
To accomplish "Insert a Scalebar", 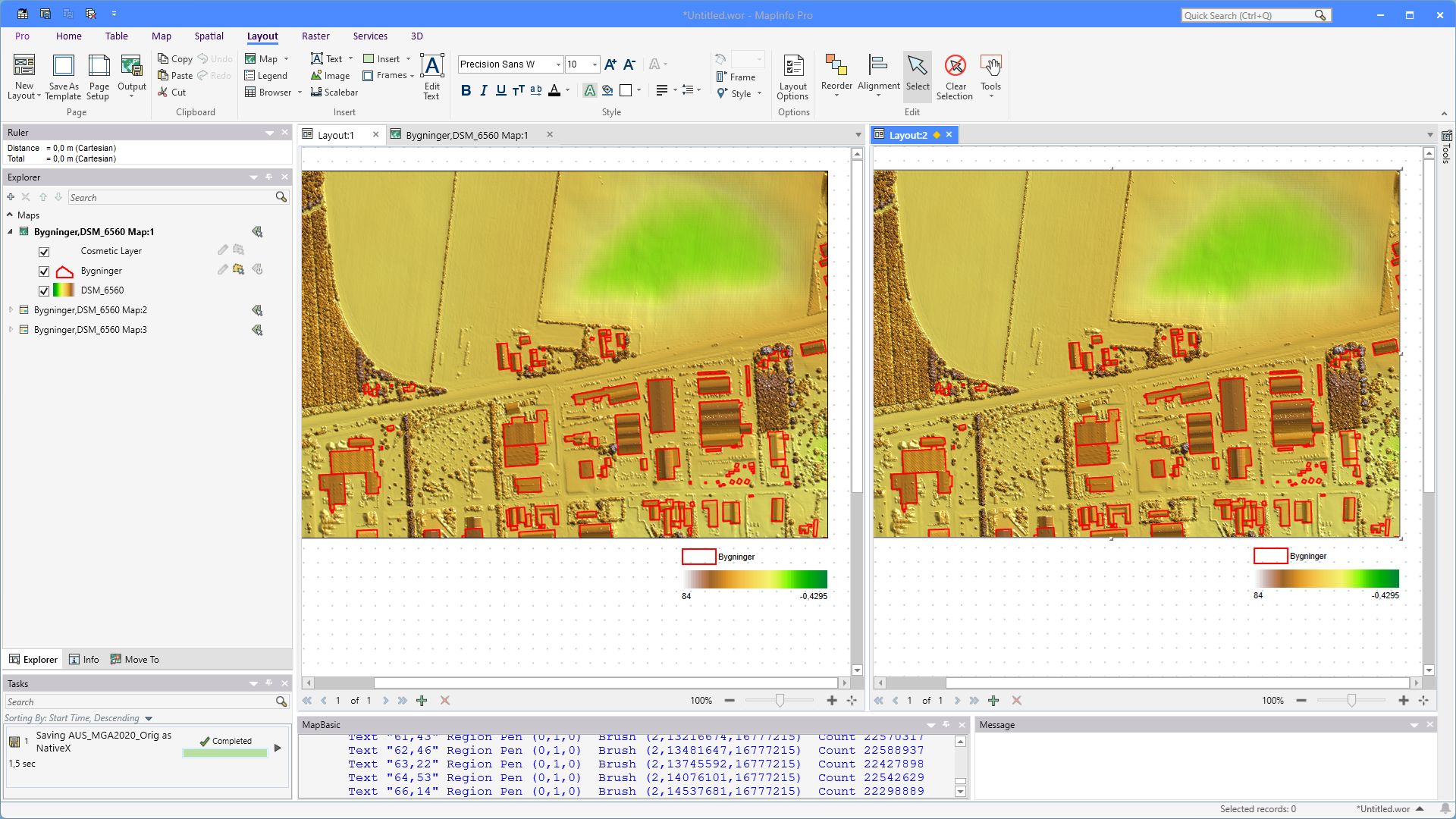I will point(334,93).
